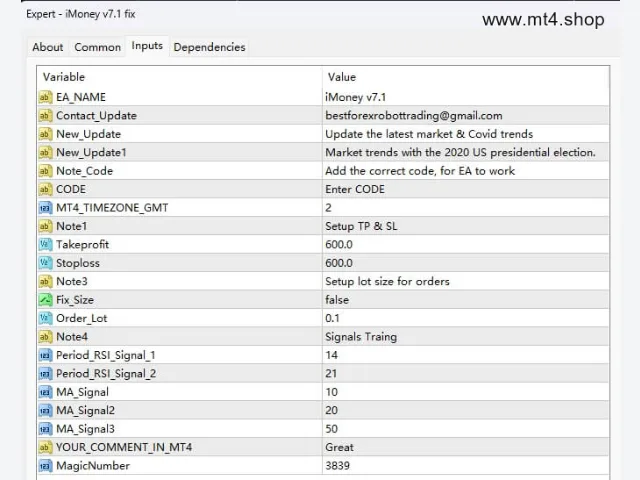Click the integer icon beside MT4_TIMEZONE_GMT

(45, 208)
